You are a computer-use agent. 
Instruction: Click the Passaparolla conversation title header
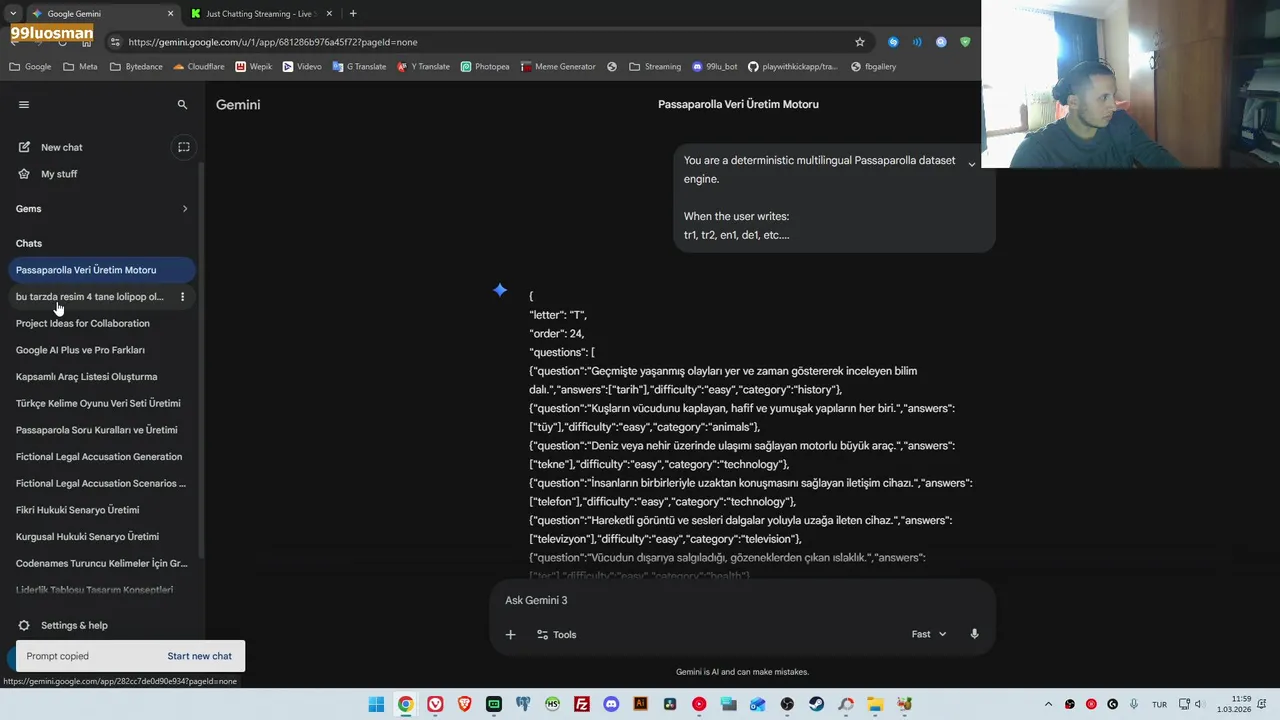click(738, 104)
